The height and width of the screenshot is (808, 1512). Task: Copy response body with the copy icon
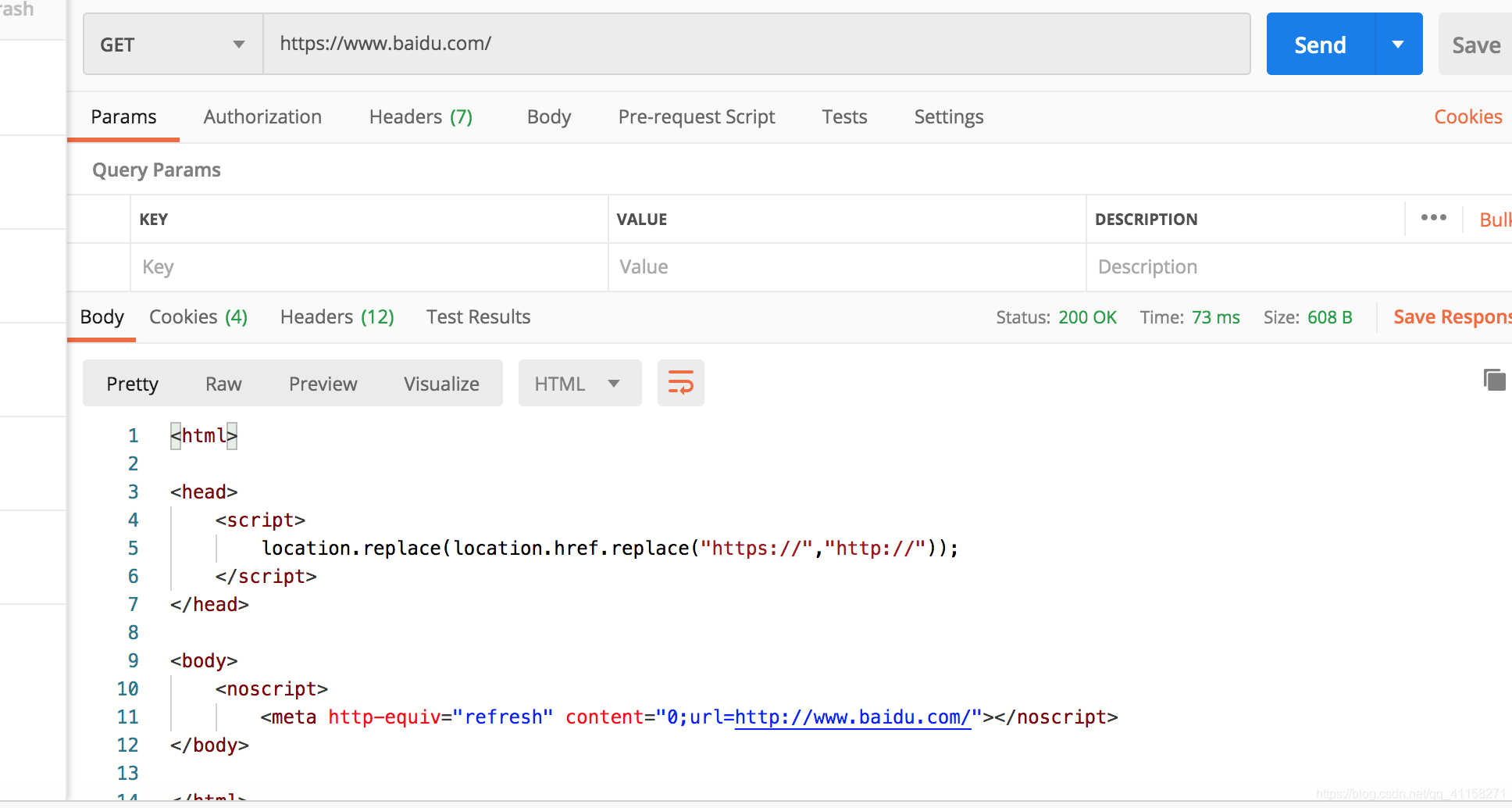coord(1494,380)
